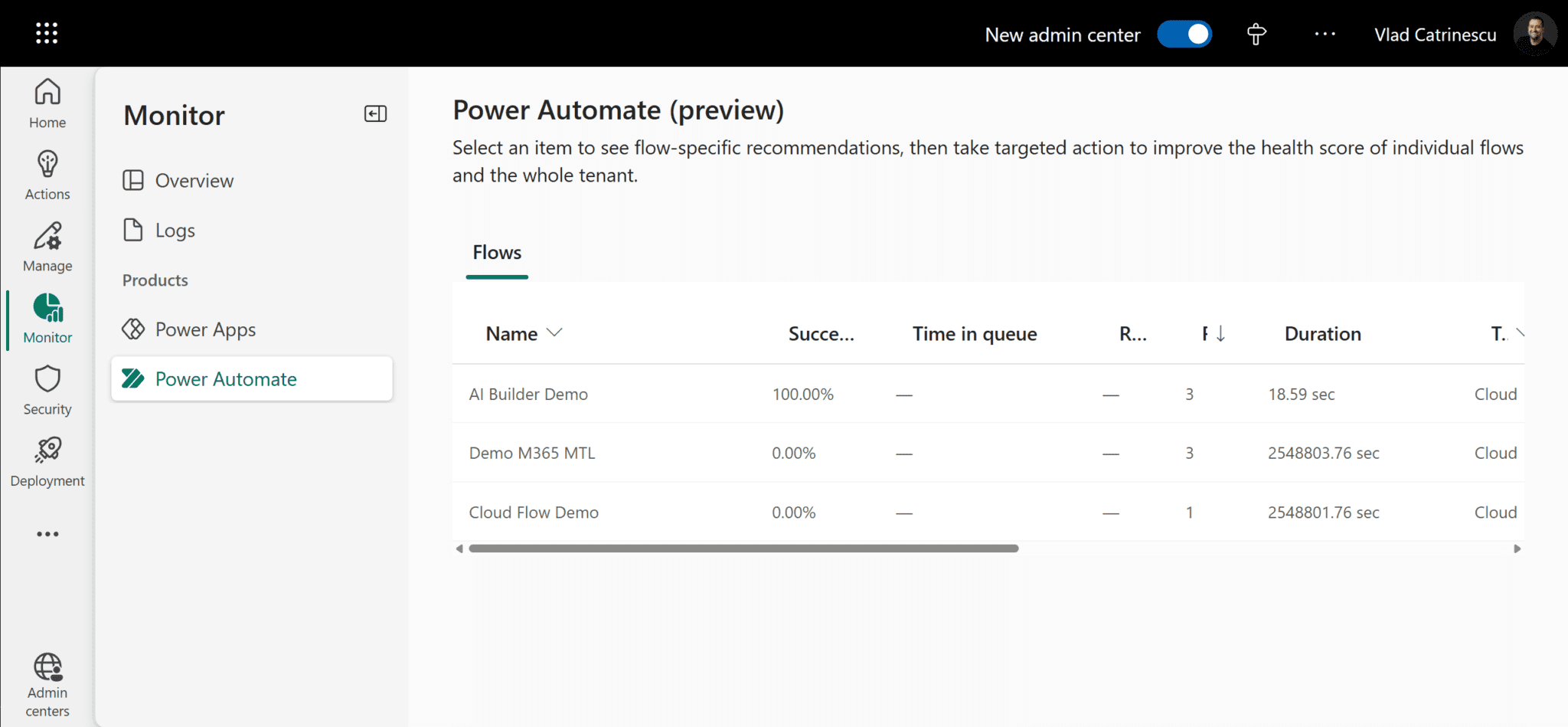Image resolution: width=1568 pixels, height=727 pixels.
Task: Open the ellipsis menu in top bar
Action: tap(1325, 34)
